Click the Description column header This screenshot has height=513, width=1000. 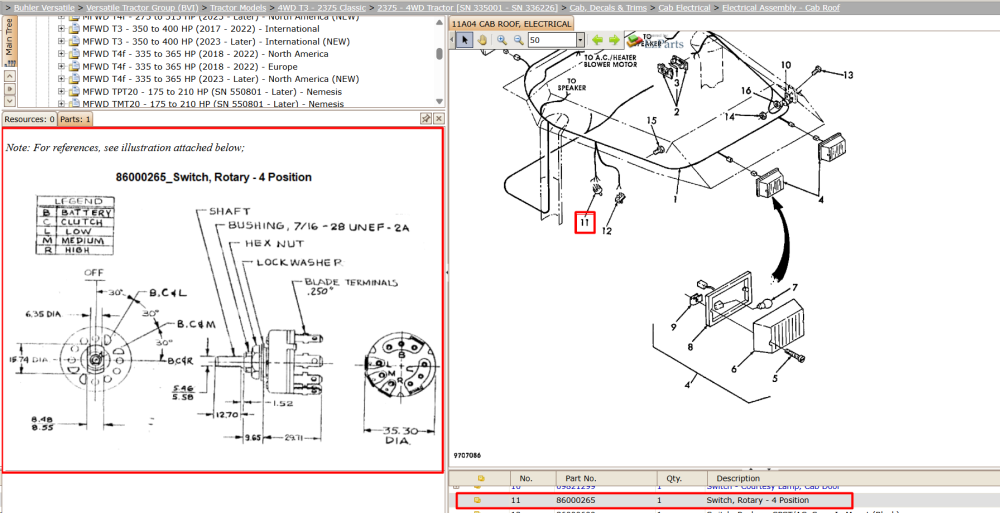853,478
